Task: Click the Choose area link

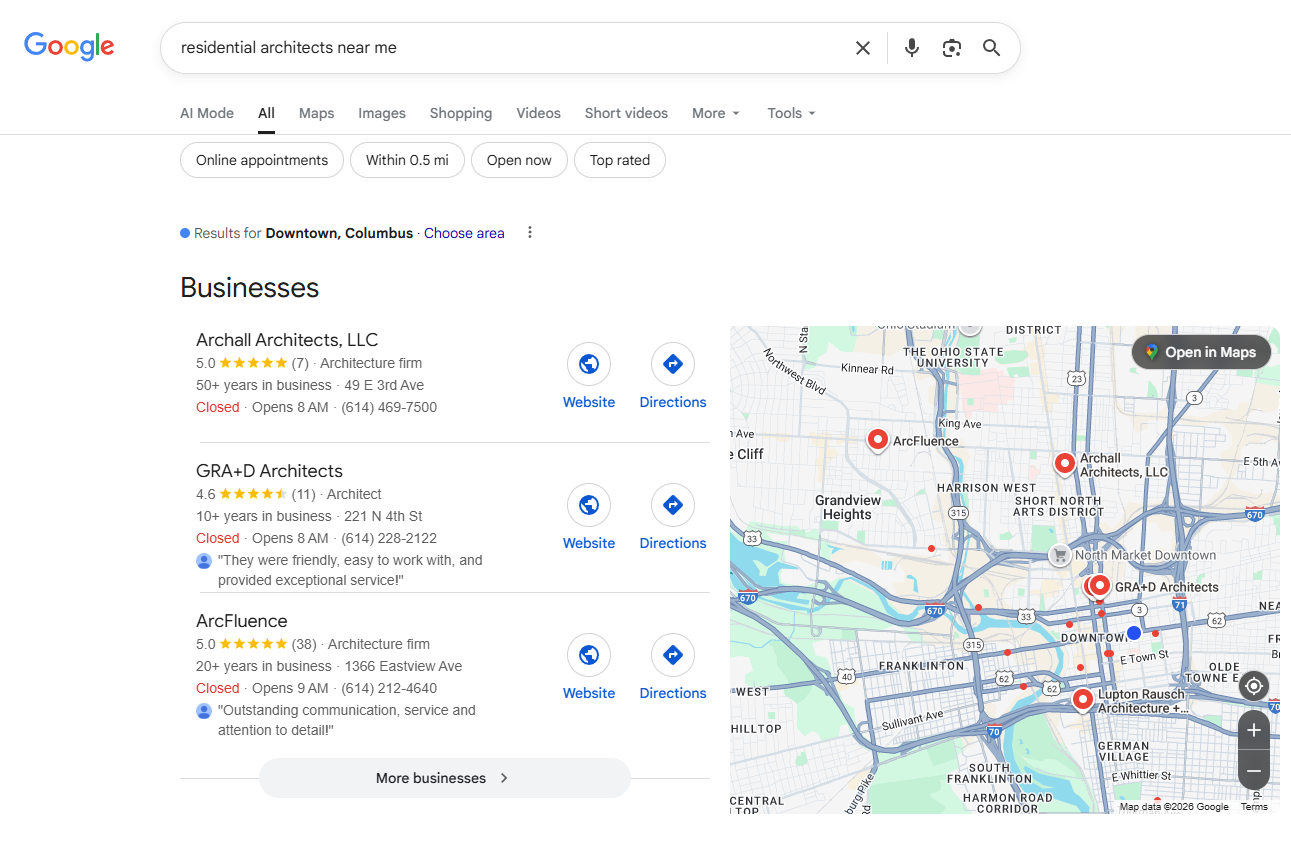Action: tap(464, 233)
